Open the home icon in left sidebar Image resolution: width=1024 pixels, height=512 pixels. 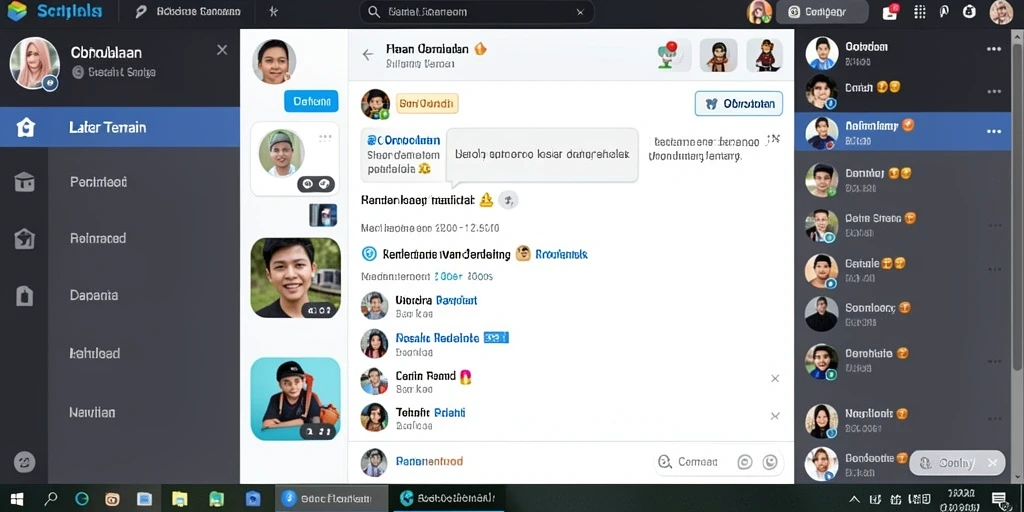[x=25, y=127]
